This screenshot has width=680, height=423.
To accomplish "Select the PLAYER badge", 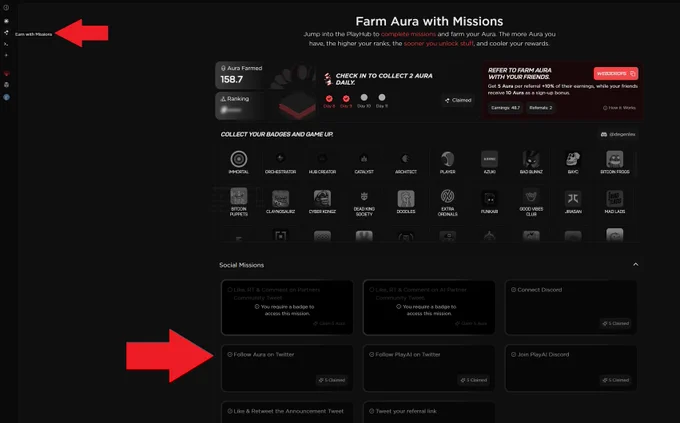I will (448, 162).
